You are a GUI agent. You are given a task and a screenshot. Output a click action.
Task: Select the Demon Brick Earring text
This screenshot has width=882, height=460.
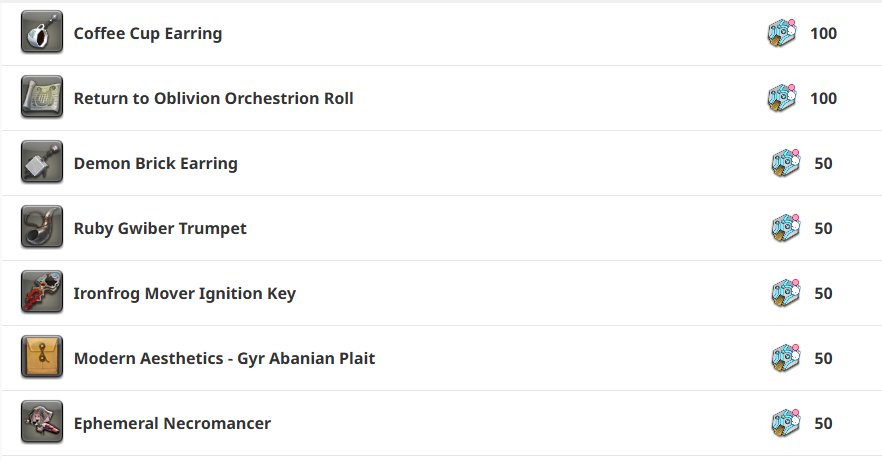pyautogui.click(x=156, y=164)
